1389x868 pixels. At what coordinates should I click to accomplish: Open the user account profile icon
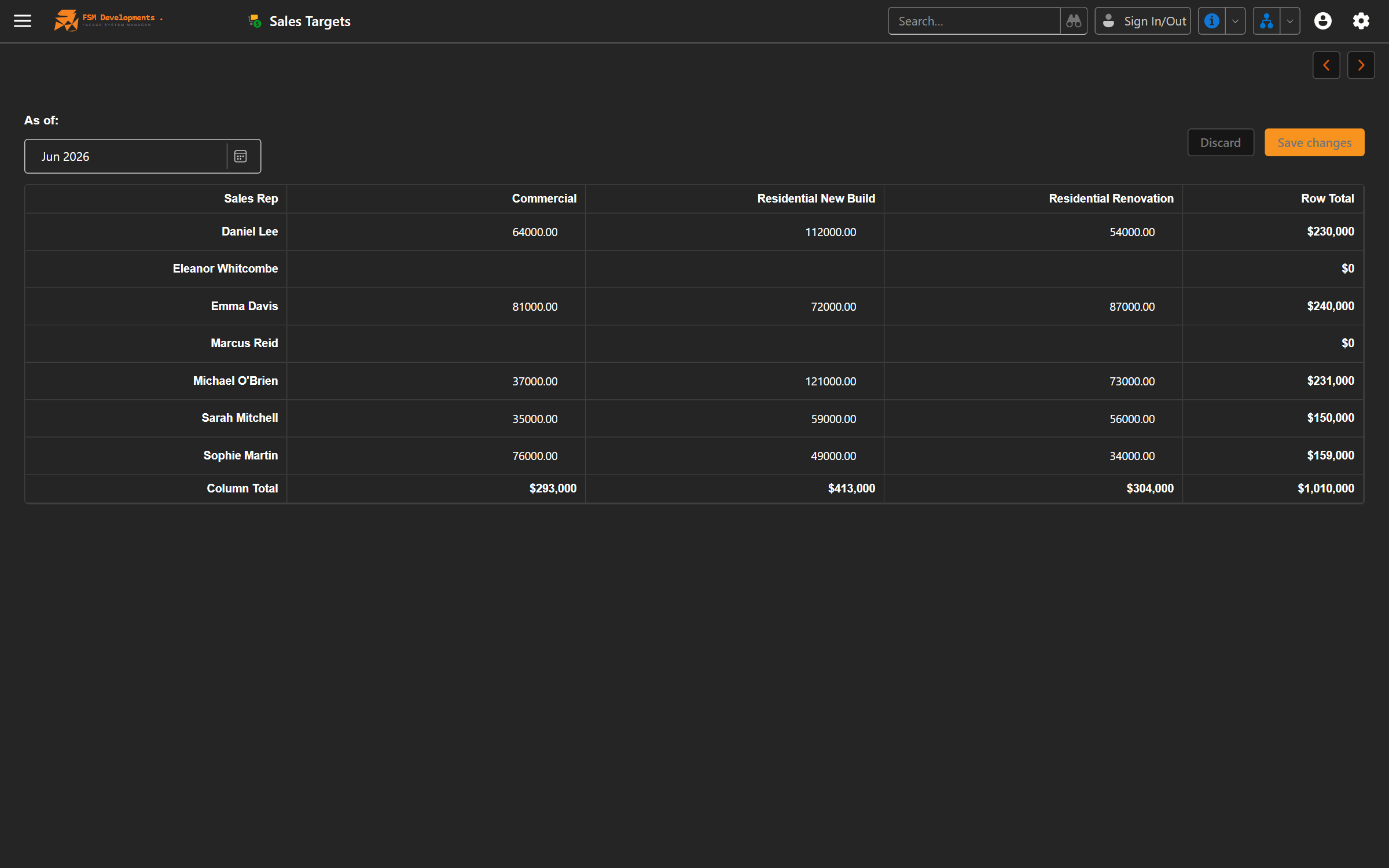click(1323, 21)
